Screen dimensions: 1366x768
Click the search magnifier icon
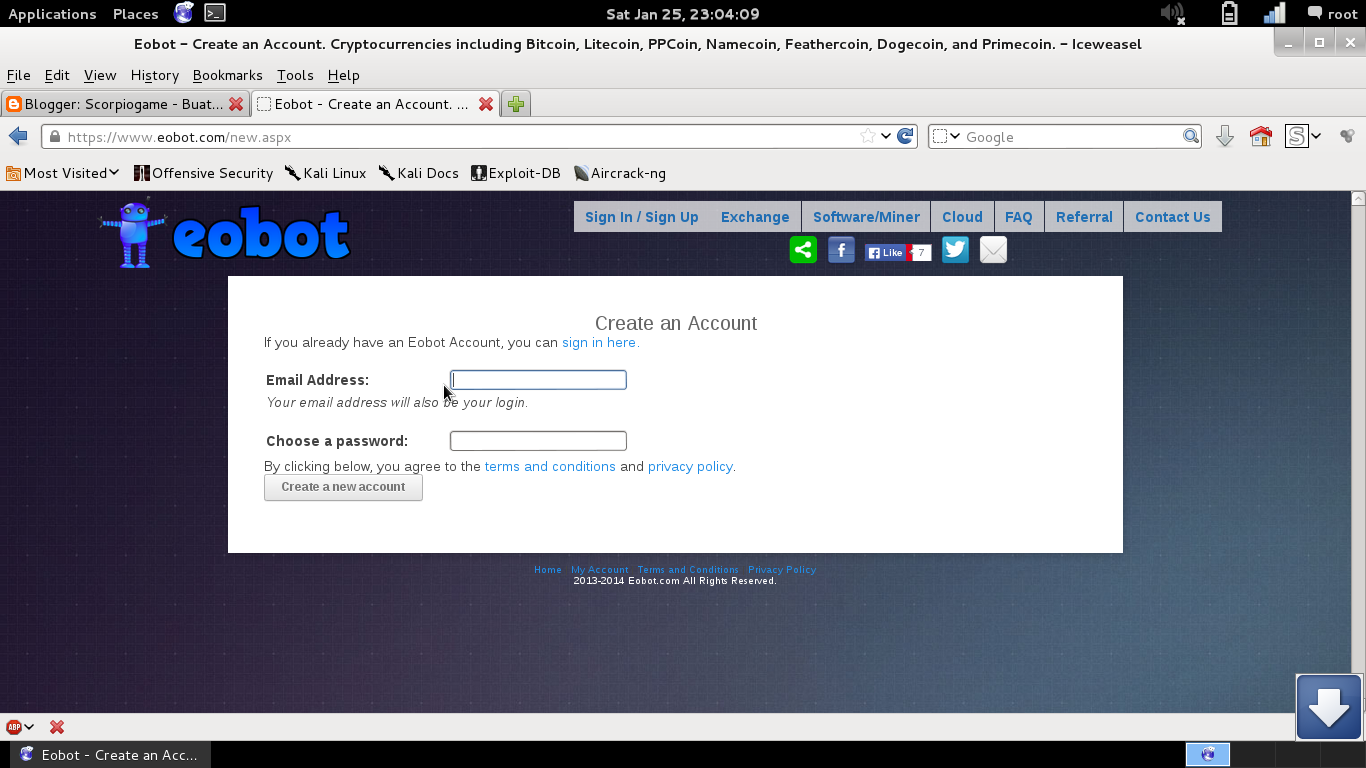1191,136
